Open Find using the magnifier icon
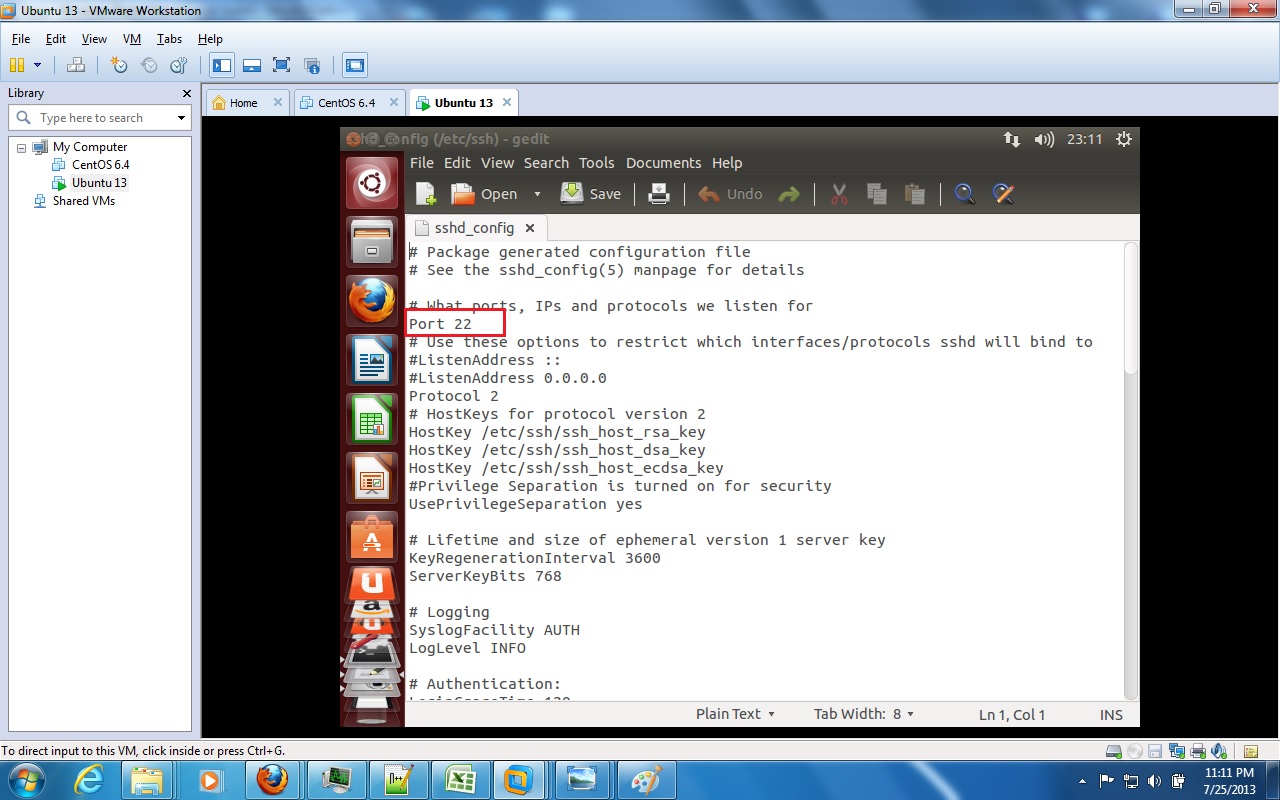This screenshot has width=1280, height=800. pyautogui.click(x=963, y=193)
